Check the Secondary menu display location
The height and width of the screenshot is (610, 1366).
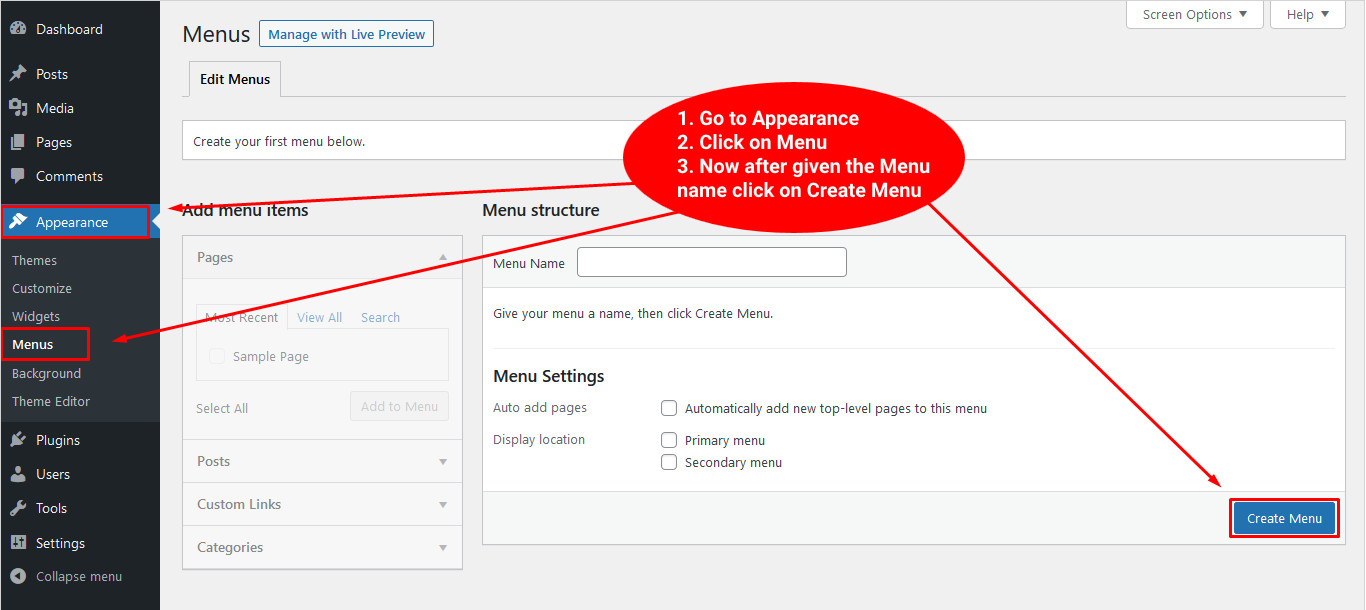pos(669,462)
